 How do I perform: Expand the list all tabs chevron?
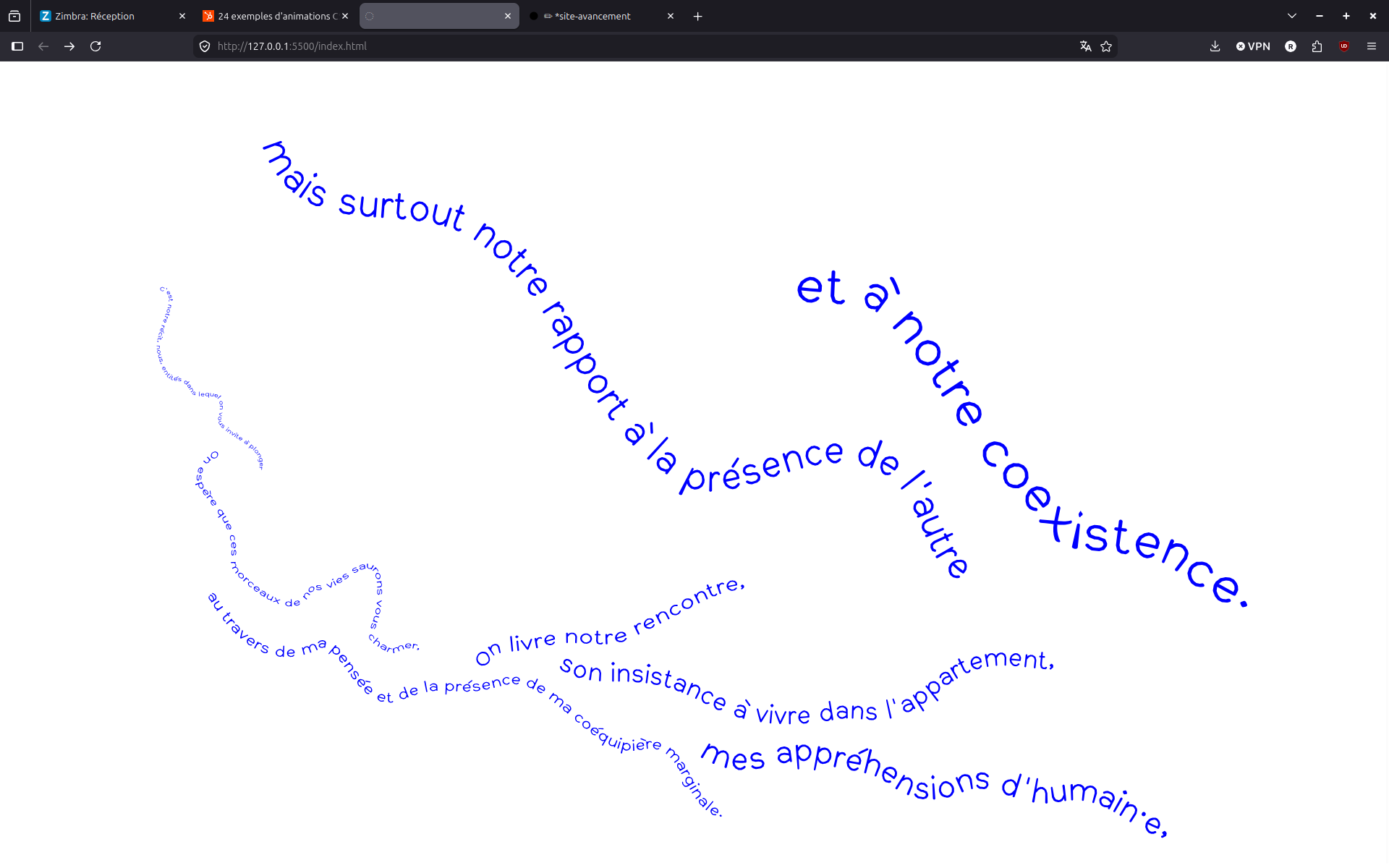(1291, 16)
